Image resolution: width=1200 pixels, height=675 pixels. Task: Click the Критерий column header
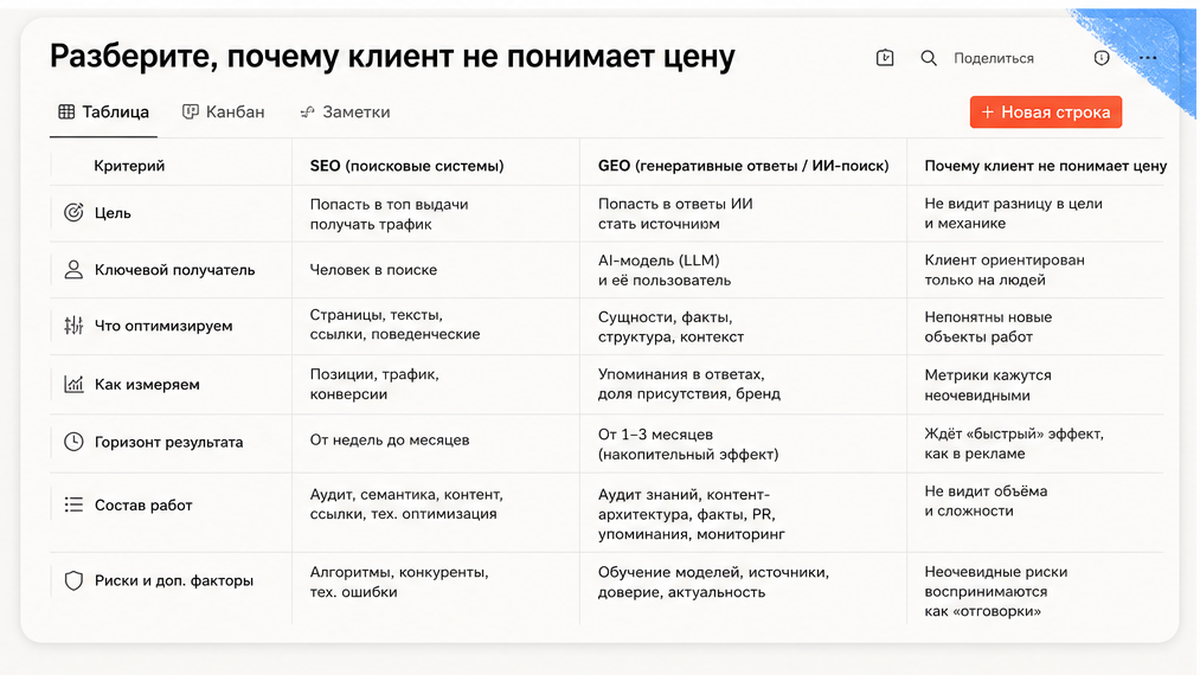(130, 166)
